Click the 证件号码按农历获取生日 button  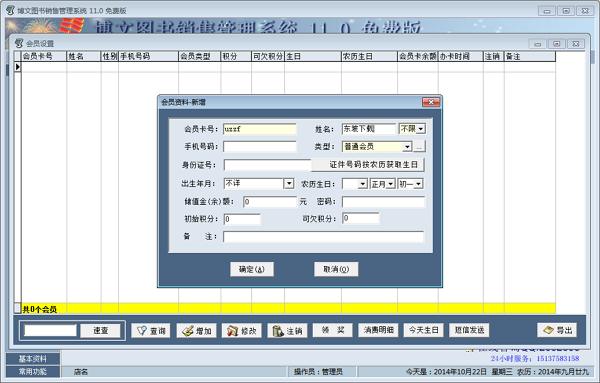click(369, 165)
